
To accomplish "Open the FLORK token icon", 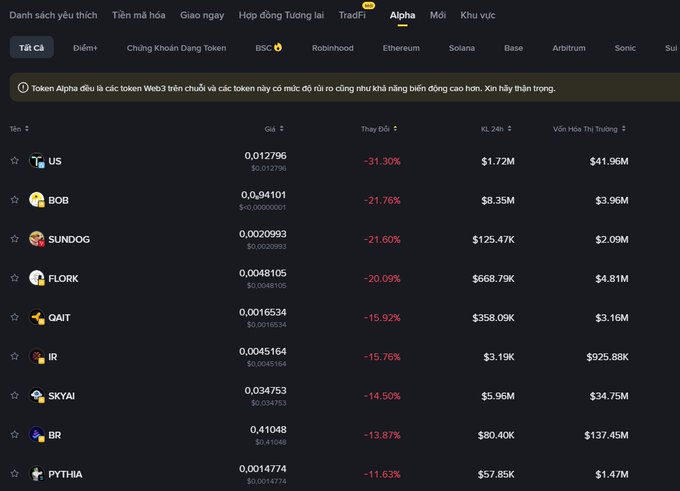I will click(x=37, y=278).
